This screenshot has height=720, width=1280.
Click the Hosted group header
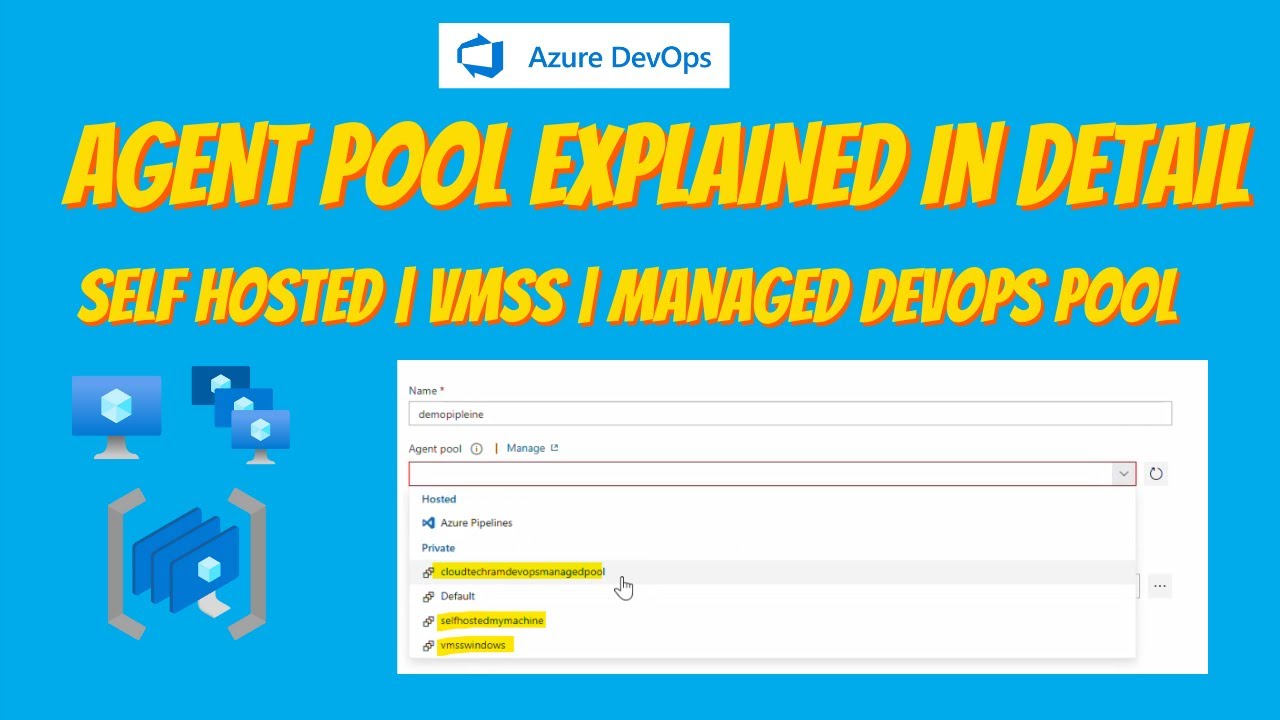click(x=439, y=499)
